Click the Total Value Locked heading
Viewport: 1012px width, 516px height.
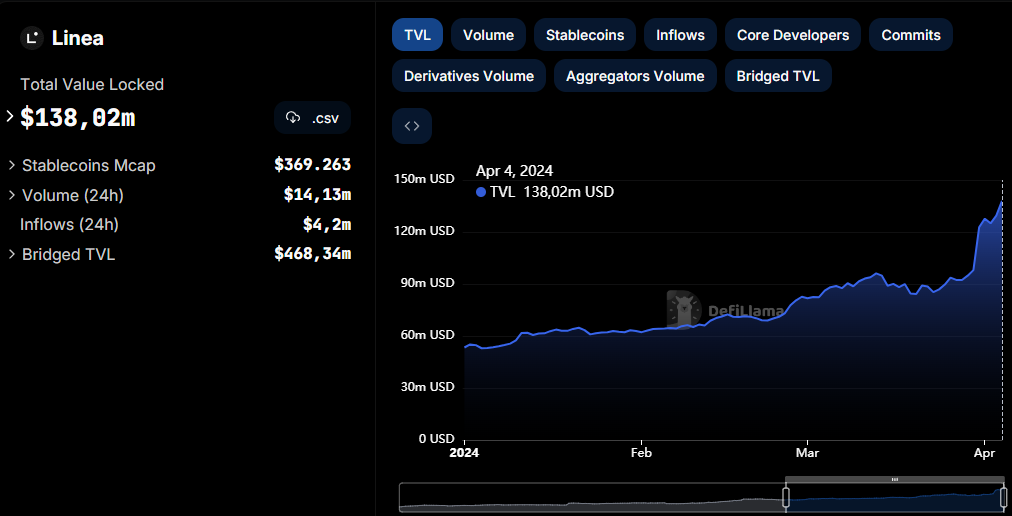click(92, 85)
